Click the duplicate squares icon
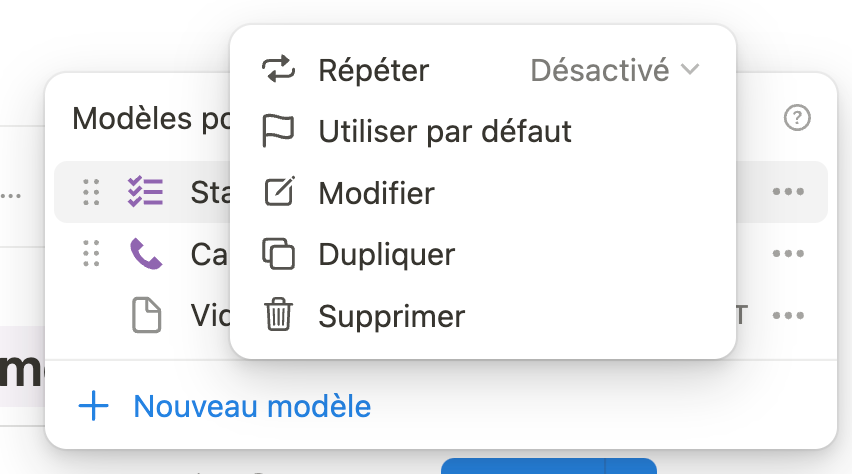Screen dimensions: 852x474 coord(278,254)
